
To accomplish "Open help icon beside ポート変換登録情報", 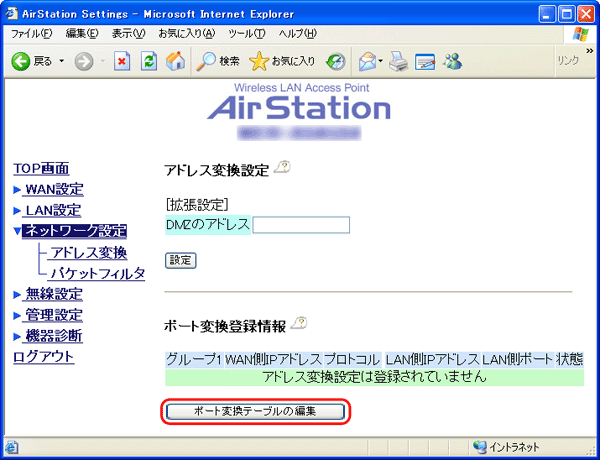I will pyautogui.click(x=299, y=323).
